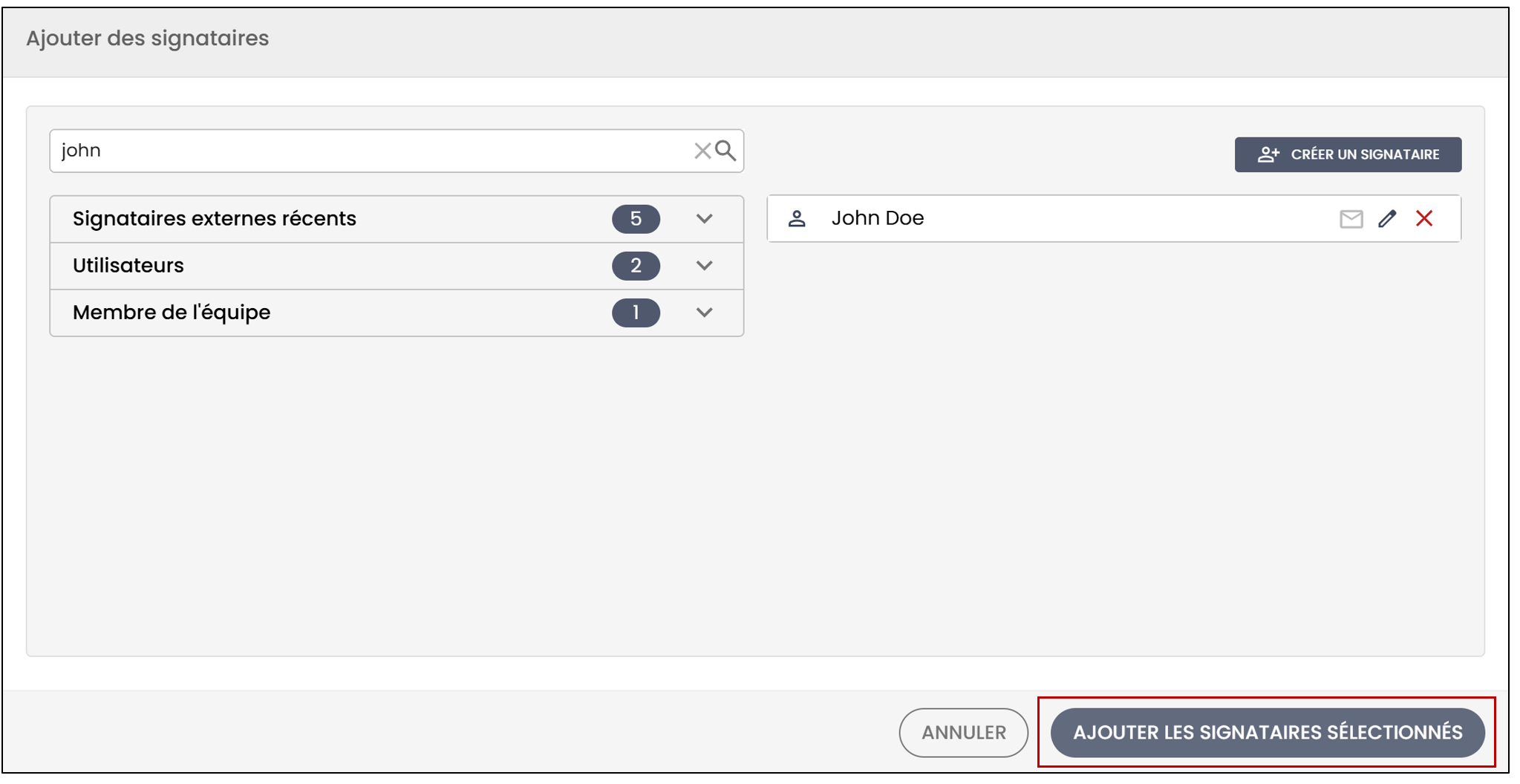This screenshot has height=784, width=1520.
Task: Click the badge showing 5 recent signers
Action: [636, 219]
